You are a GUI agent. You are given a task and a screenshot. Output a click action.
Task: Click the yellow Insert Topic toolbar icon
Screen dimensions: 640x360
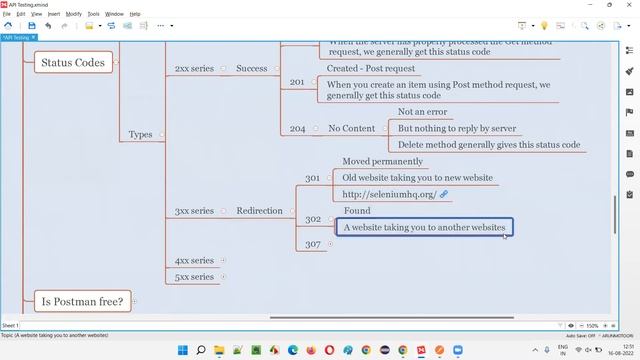click(89, 26)
